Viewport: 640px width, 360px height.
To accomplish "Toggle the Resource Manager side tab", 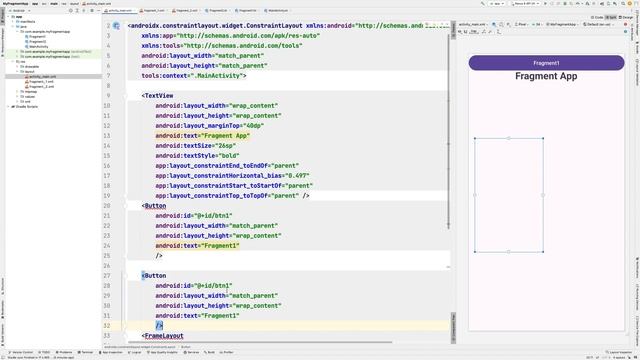I will tap(2, 41).
